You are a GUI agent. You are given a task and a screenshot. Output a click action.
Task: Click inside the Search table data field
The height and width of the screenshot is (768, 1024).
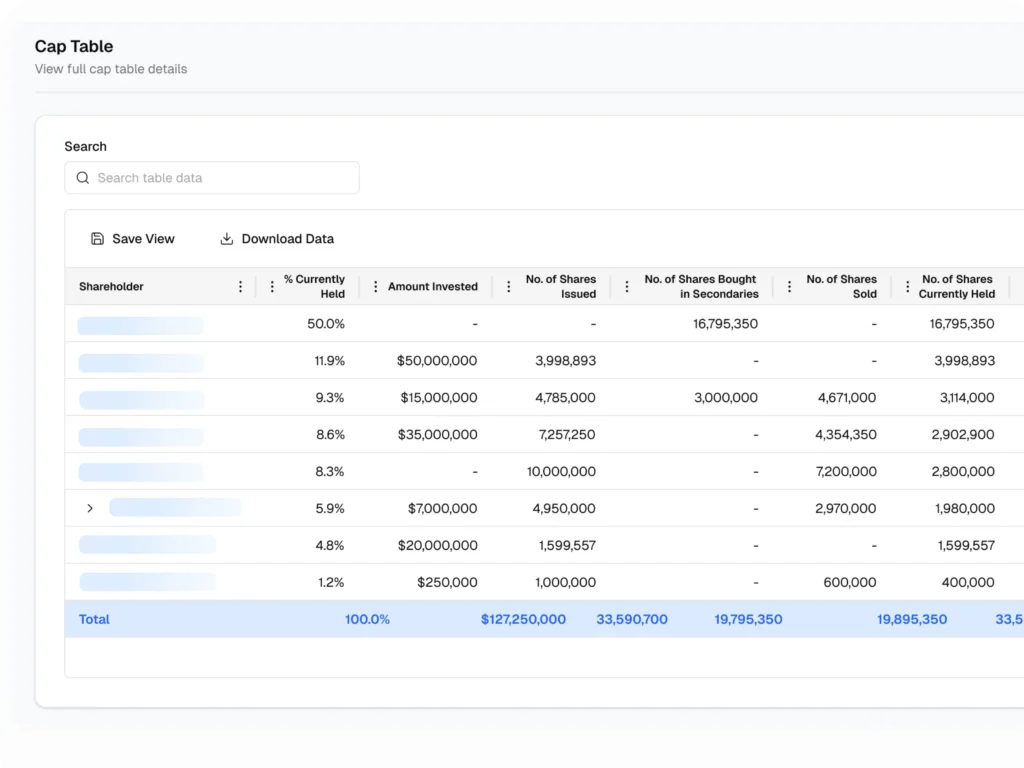[212, 177]
